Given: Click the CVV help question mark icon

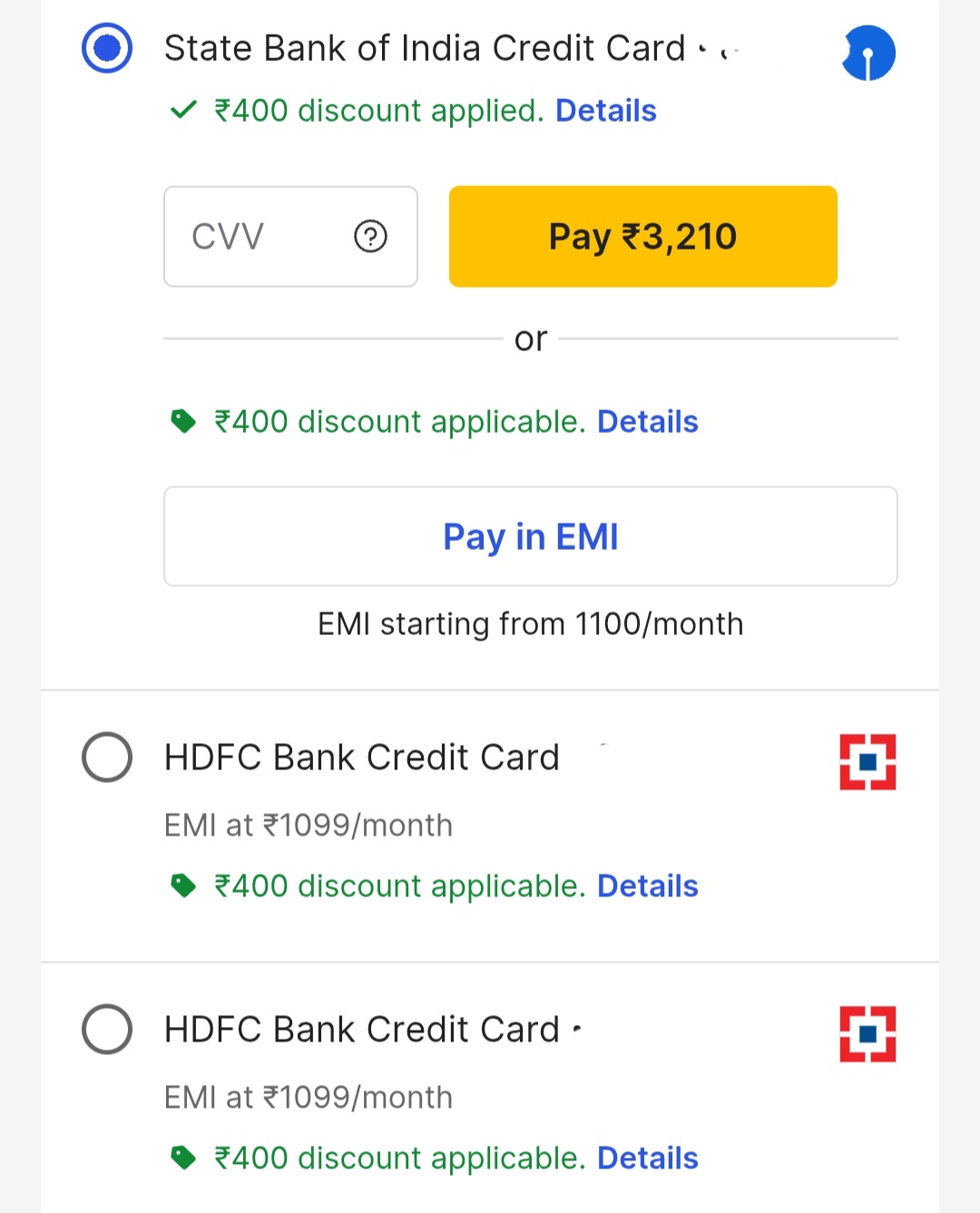Looking at the screenshot, I should point(368,237).
